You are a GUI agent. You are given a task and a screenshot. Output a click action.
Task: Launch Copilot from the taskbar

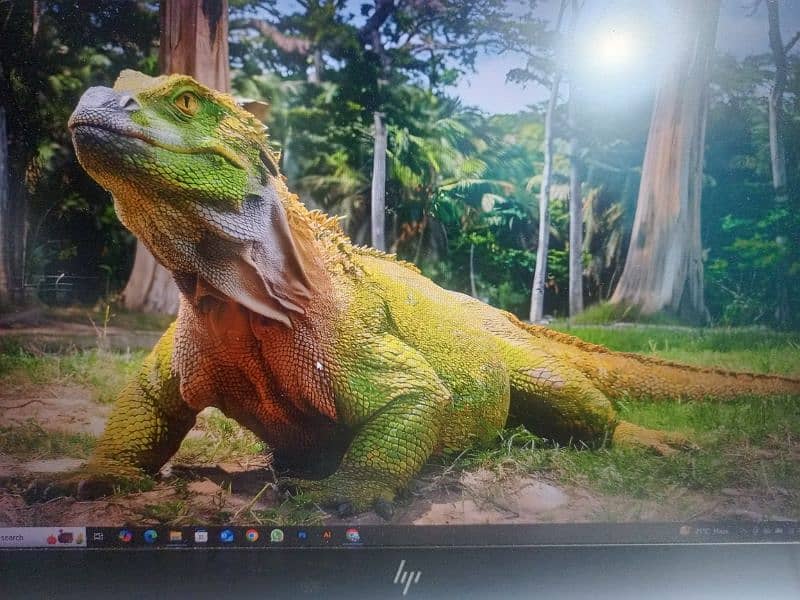click(x=125, y=536)
